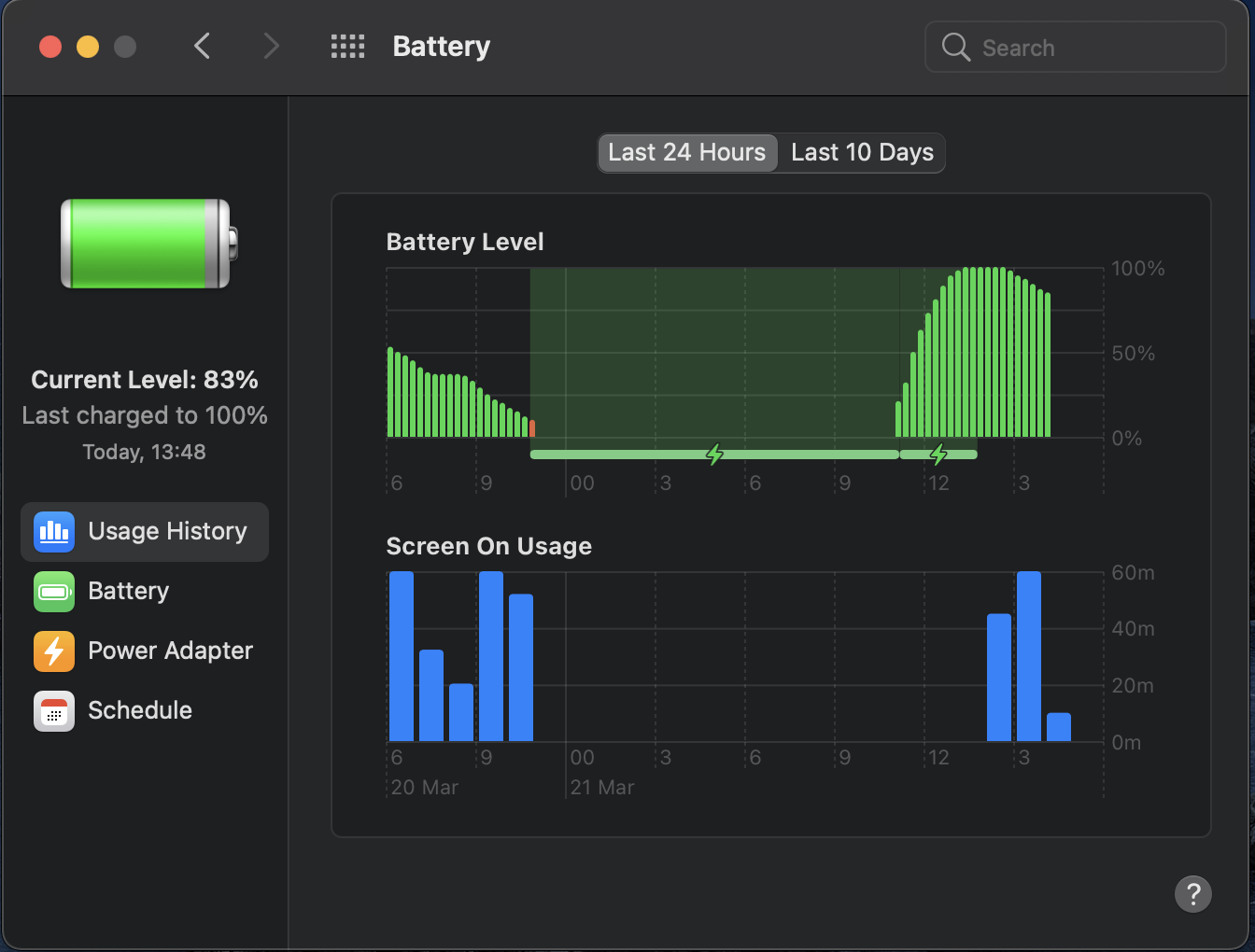Click the Schedule calendar icon
The image size is (1255, 952).
click(x=54, y=711)
